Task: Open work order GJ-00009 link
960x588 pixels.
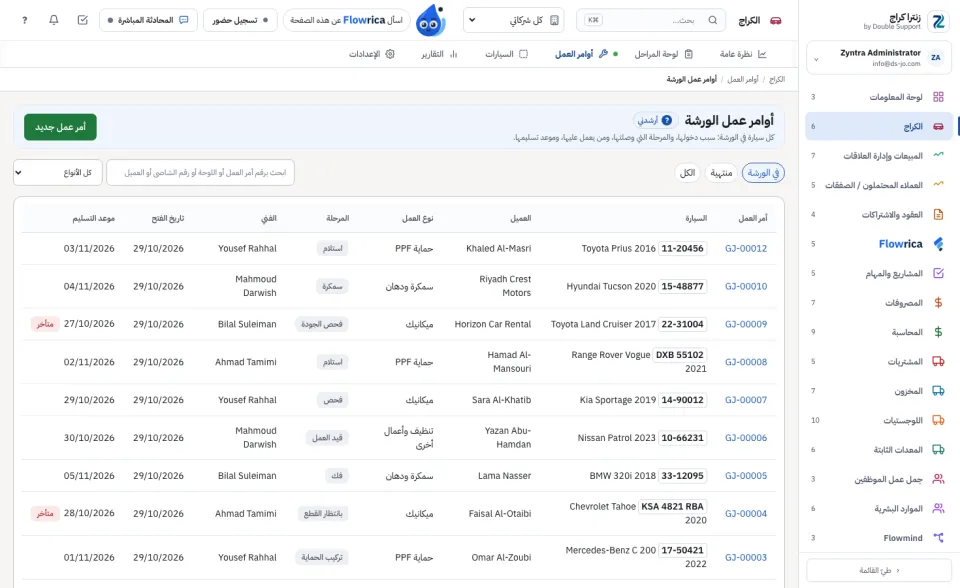Action: point(746,324)
